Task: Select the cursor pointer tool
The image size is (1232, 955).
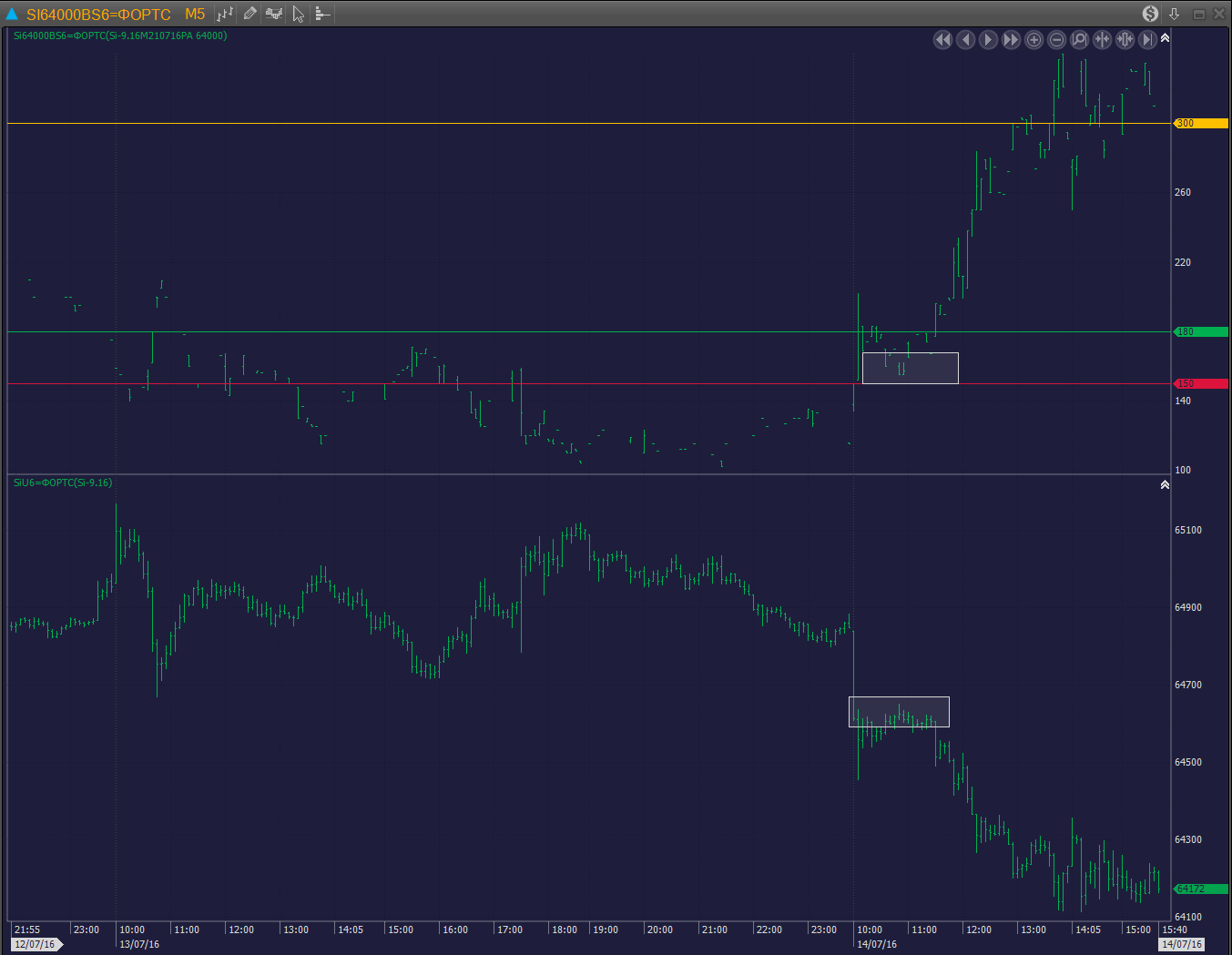Action: (x=299, y=14)
